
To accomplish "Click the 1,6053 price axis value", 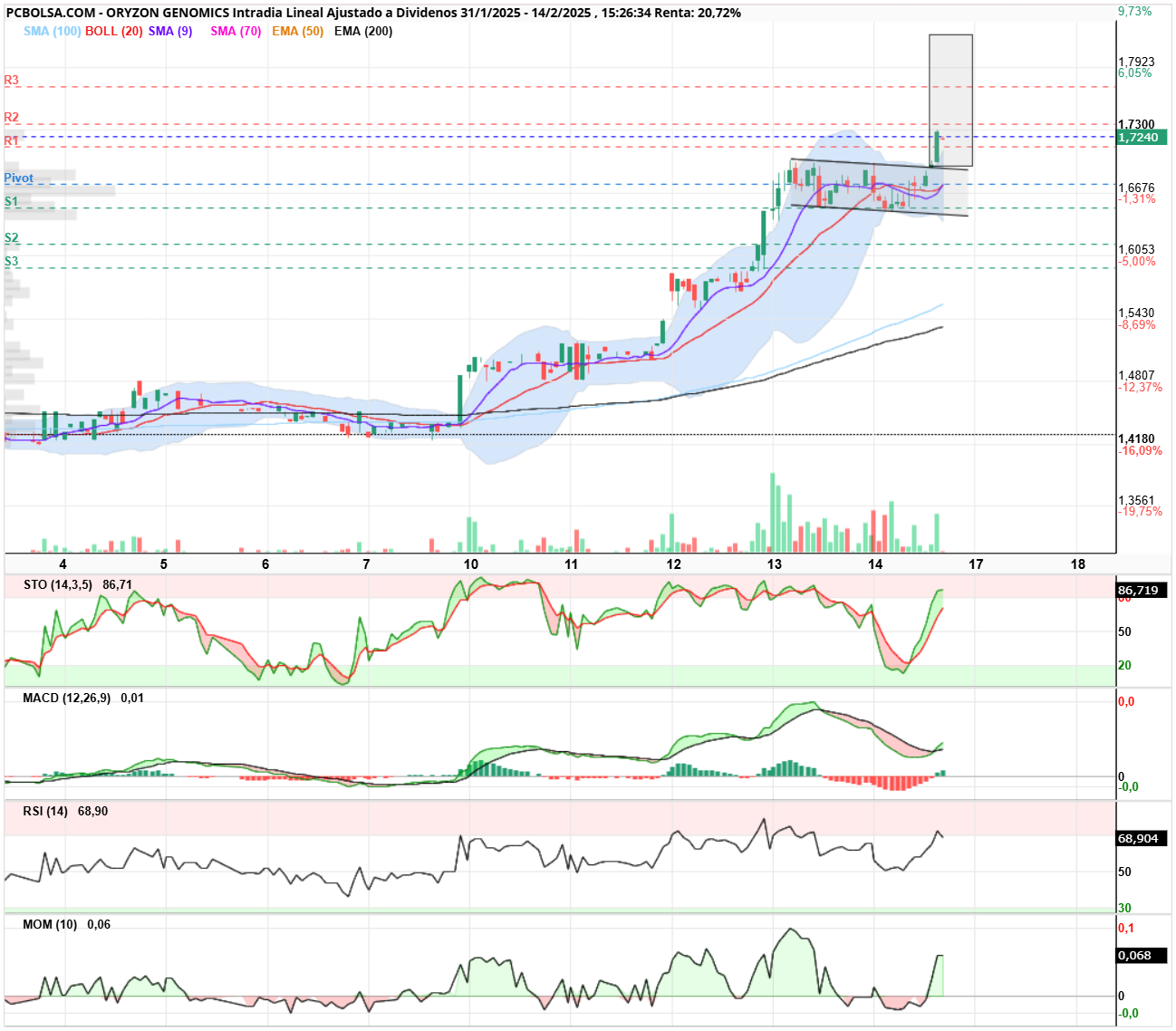I will coord(1136,249).
